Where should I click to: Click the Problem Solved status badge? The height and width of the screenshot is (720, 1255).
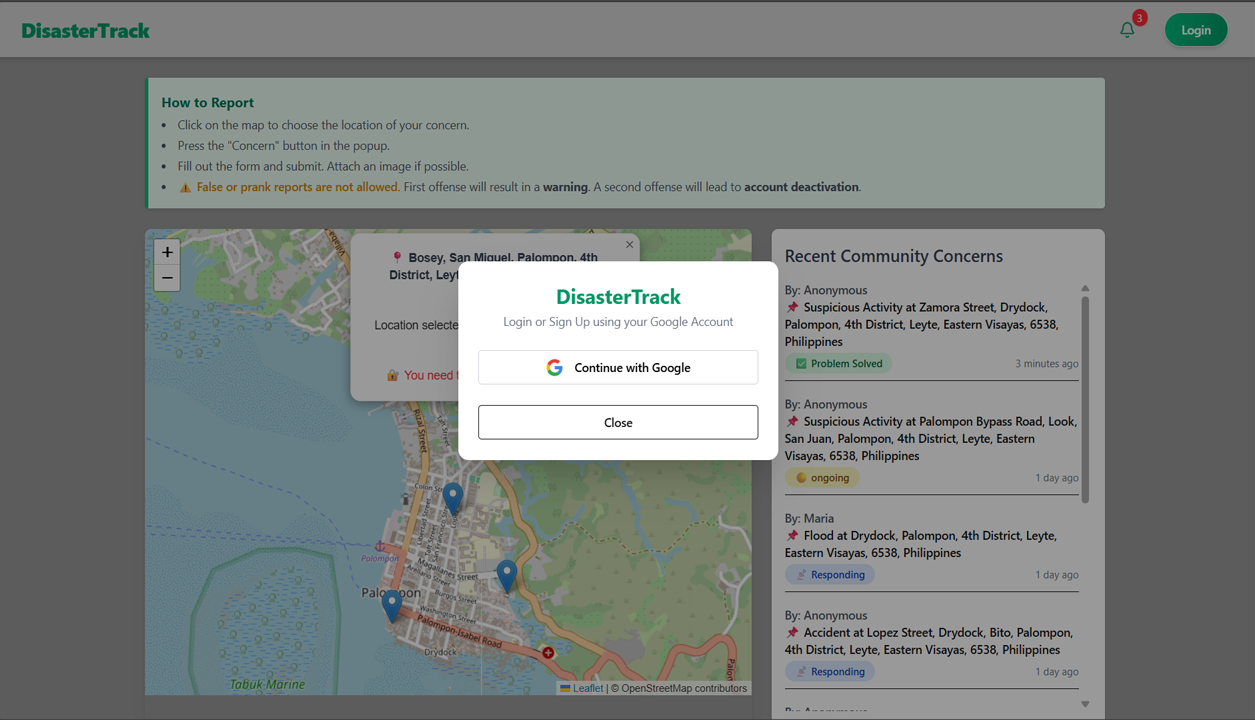838,364
